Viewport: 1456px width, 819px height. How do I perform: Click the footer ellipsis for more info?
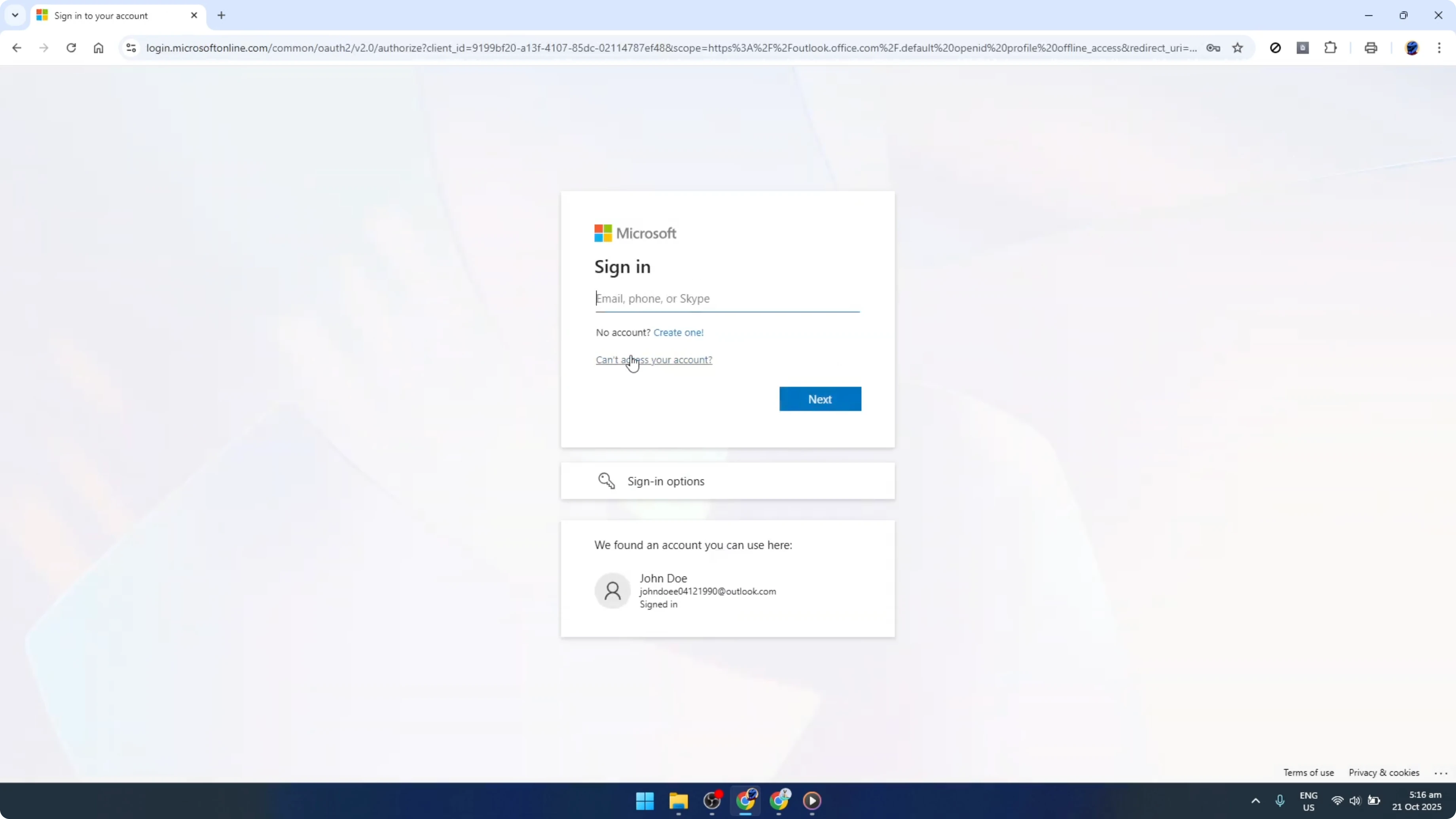[x=1441, y=773]
